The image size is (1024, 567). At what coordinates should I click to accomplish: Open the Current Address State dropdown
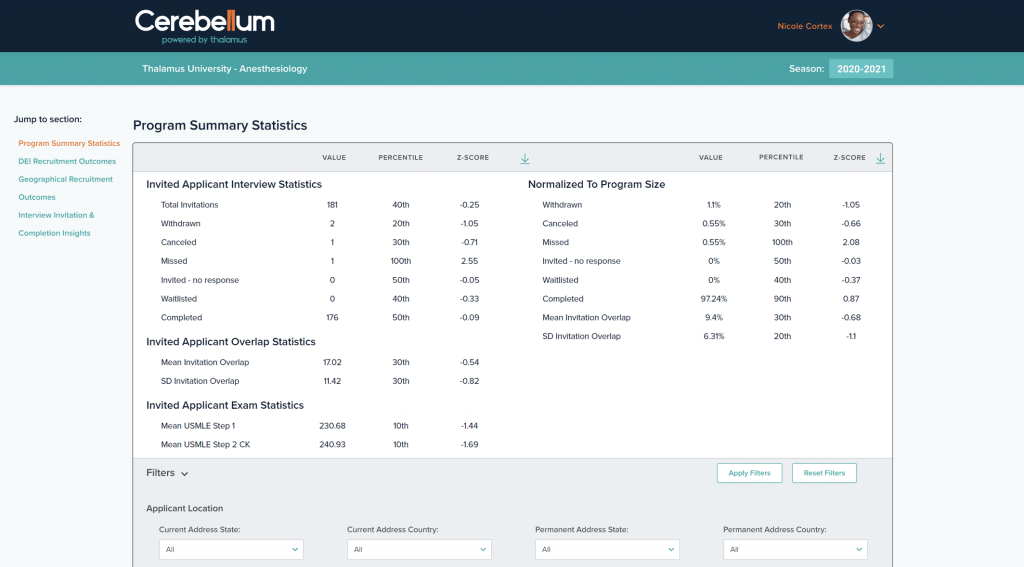click(x=231, y=549)
